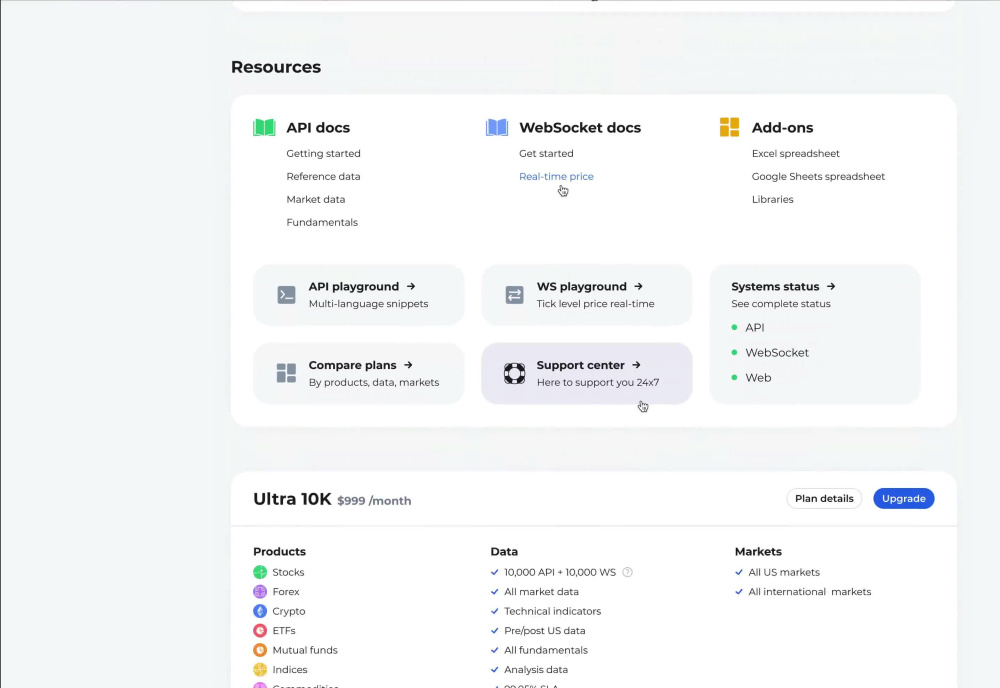Image resolution: width=1000 pixels, height=688 pixels.
Task: Click the green API status dot
Action: click(x=735, y=327)
